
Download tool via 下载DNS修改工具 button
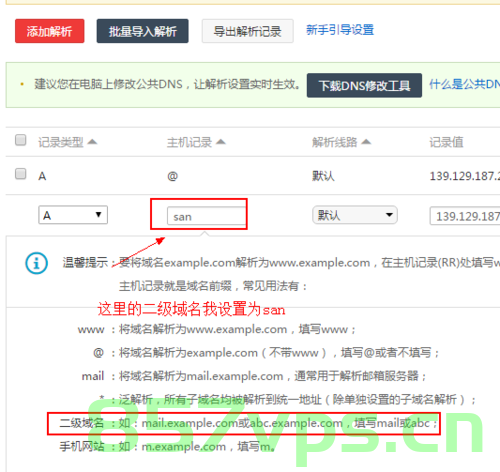coord(364,85)
